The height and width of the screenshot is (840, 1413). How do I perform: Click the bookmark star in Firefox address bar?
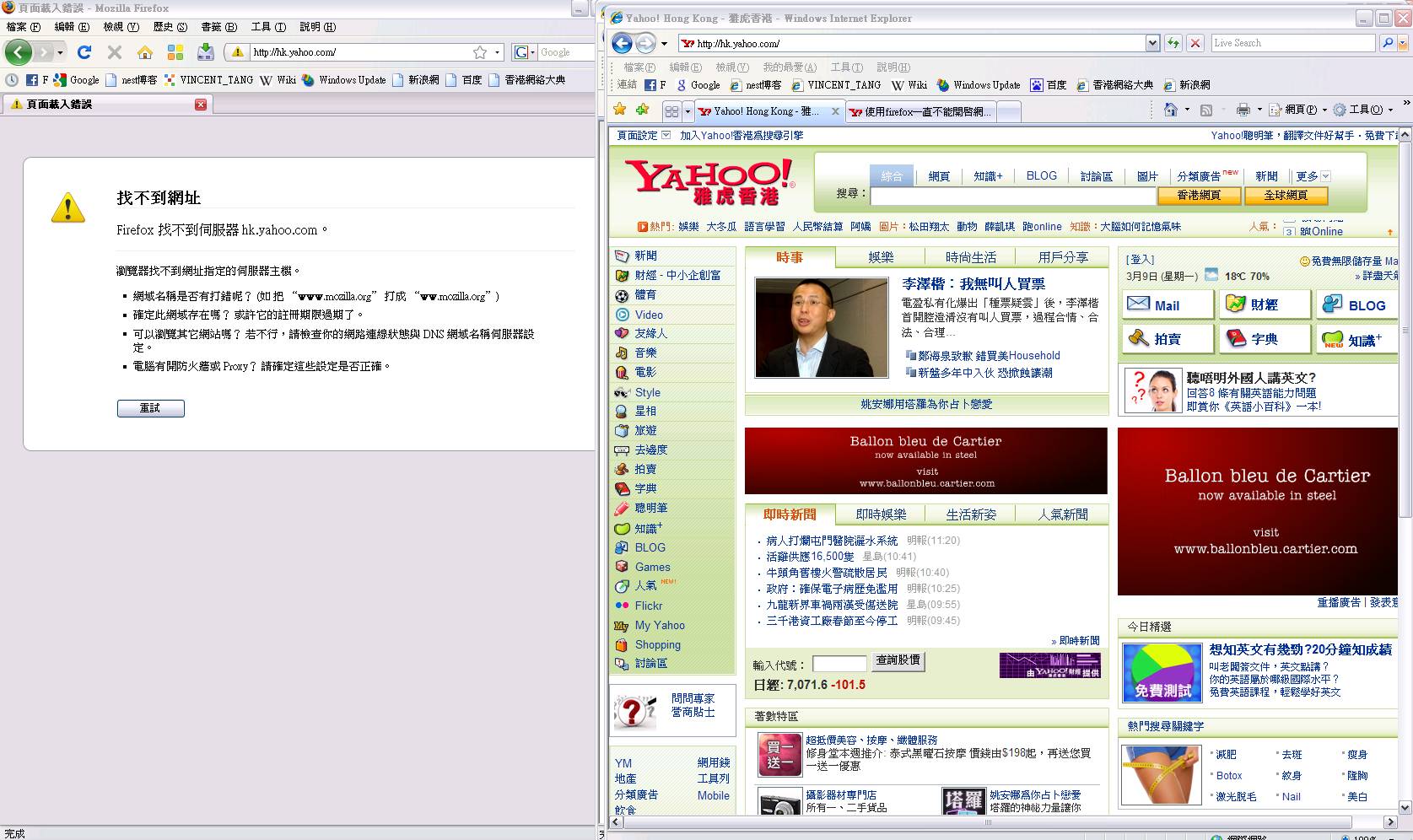(480, 52)
